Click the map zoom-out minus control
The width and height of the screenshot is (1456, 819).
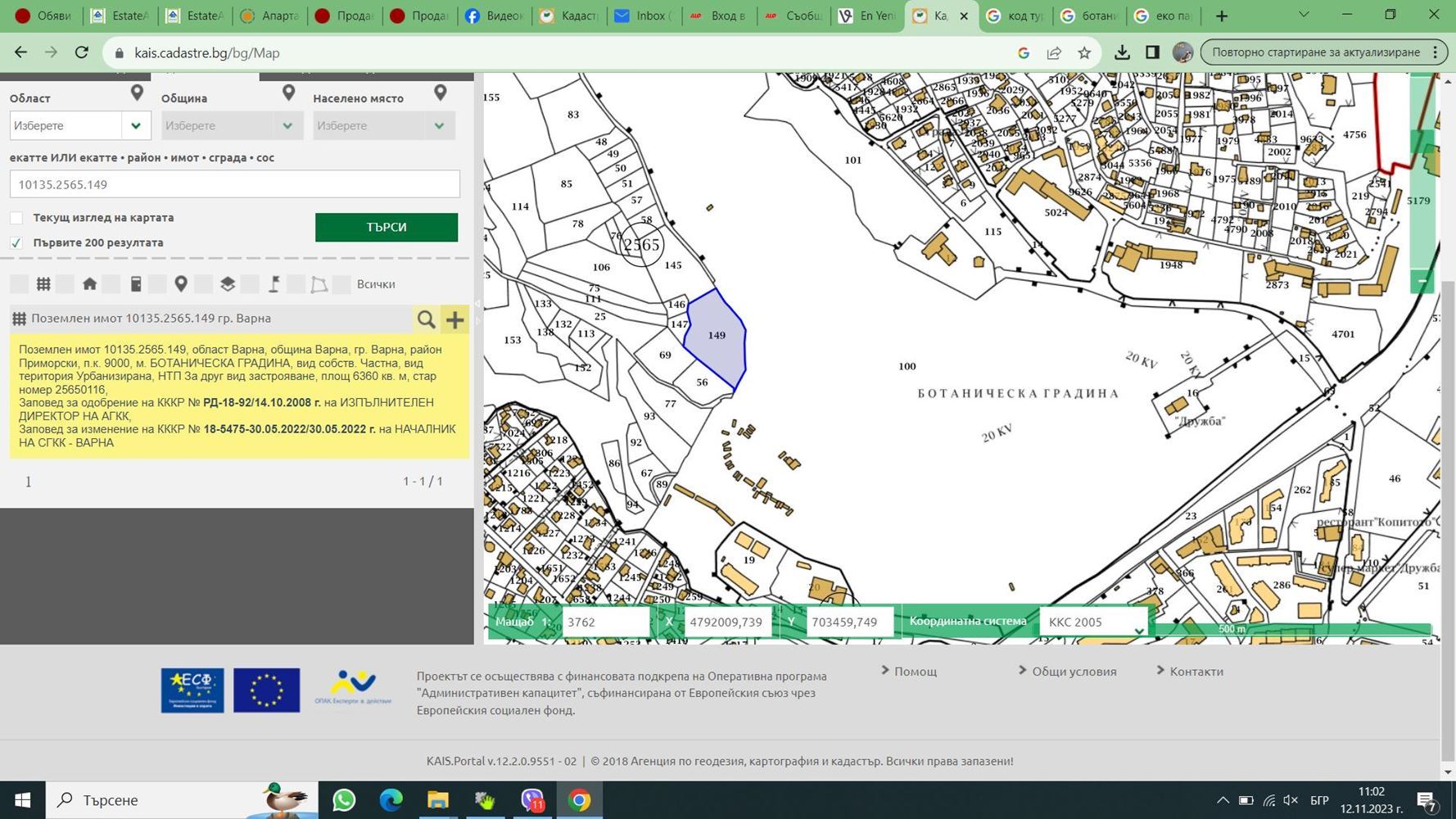(x=1422, y=281)
